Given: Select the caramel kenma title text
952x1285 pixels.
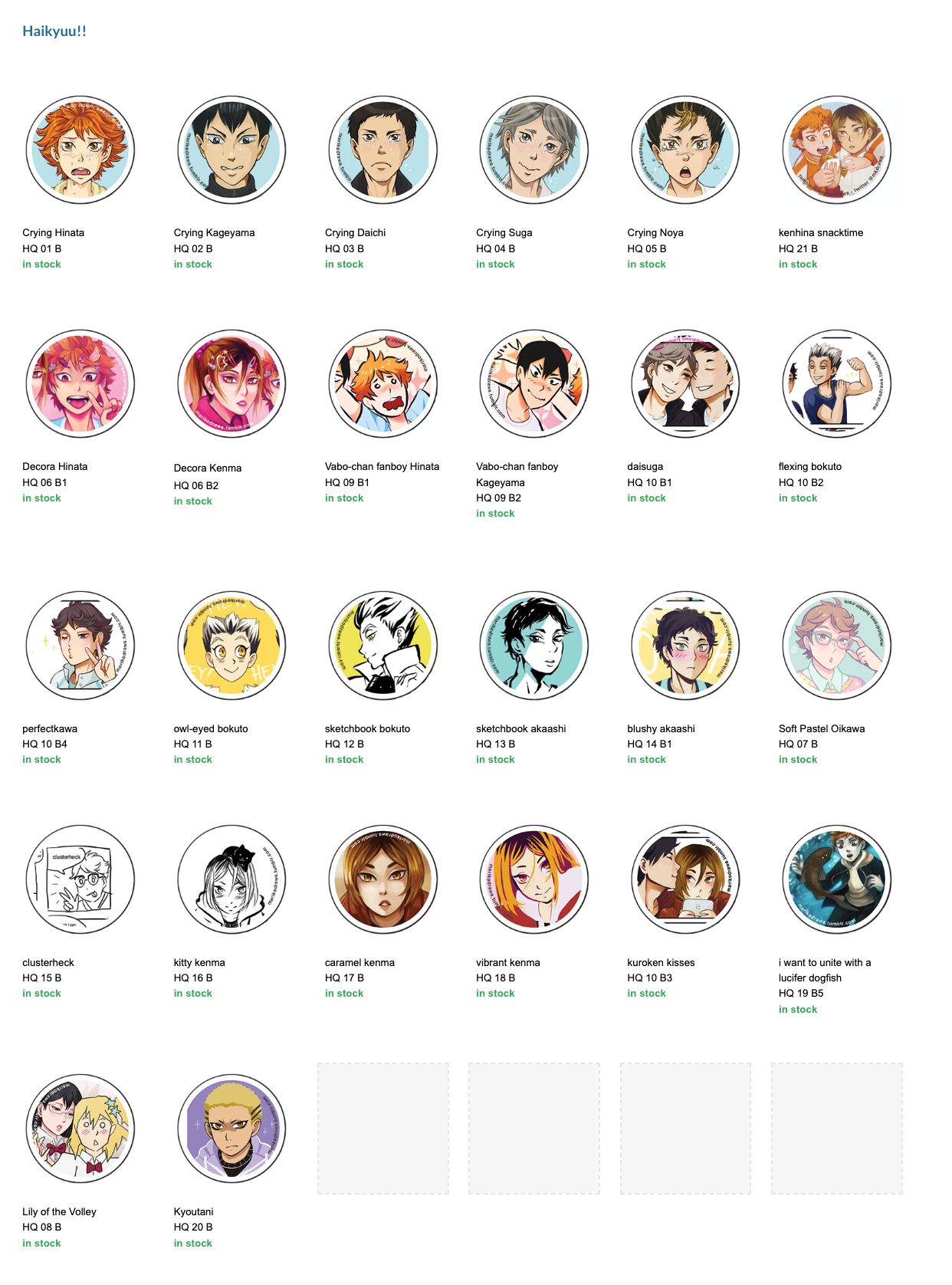Looking at the screenshot, I should click(359, 962).
